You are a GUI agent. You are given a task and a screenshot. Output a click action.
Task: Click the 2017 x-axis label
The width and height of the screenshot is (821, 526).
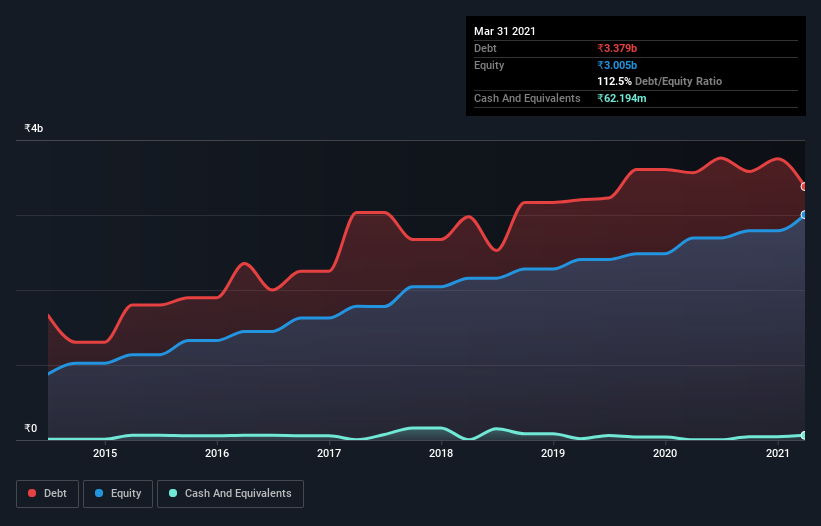coord(329,453)
